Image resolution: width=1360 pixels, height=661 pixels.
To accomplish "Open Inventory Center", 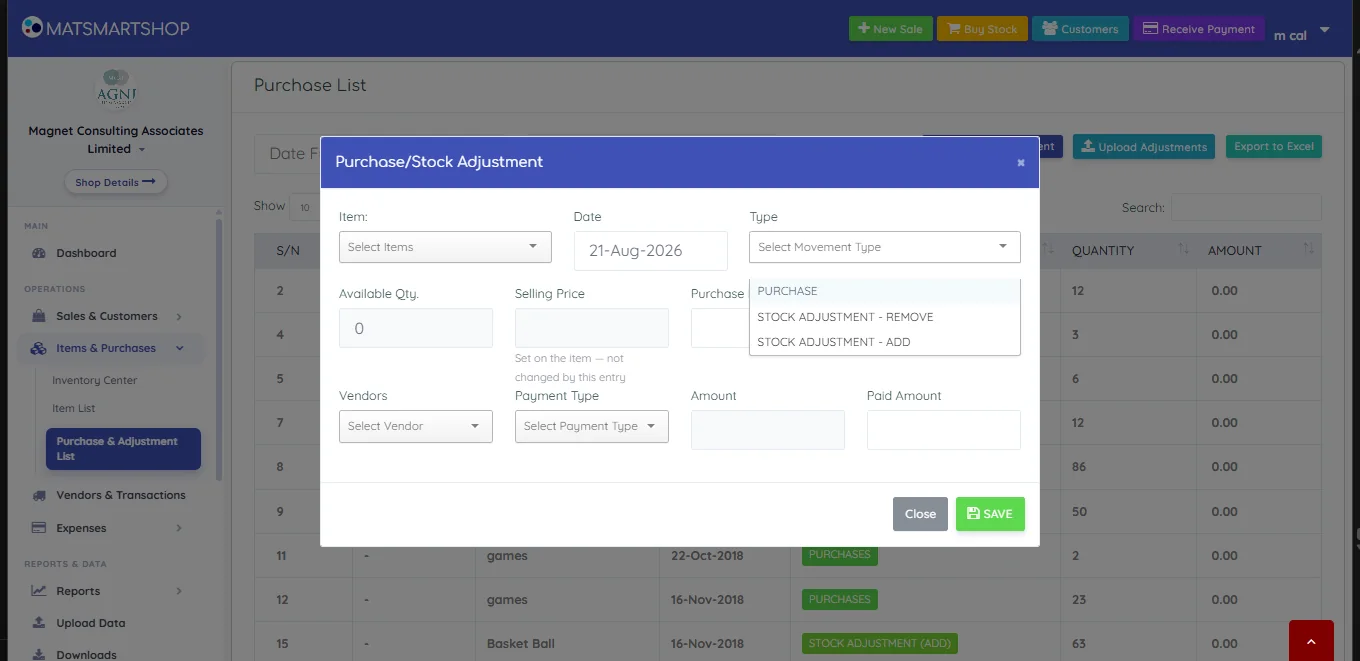I will (x=95, y=380).
